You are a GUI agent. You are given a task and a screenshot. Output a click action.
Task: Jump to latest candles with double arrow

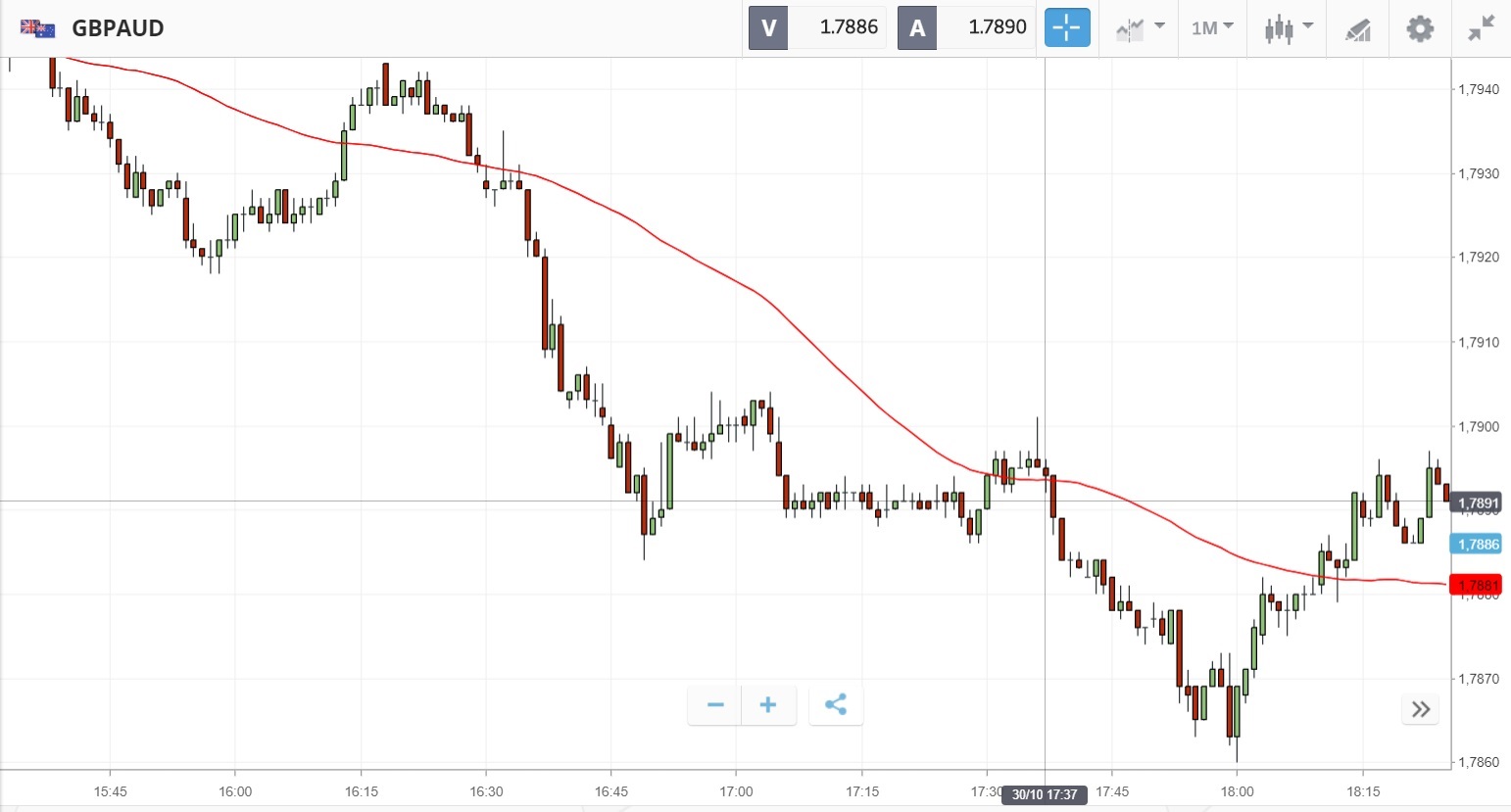1421,709
